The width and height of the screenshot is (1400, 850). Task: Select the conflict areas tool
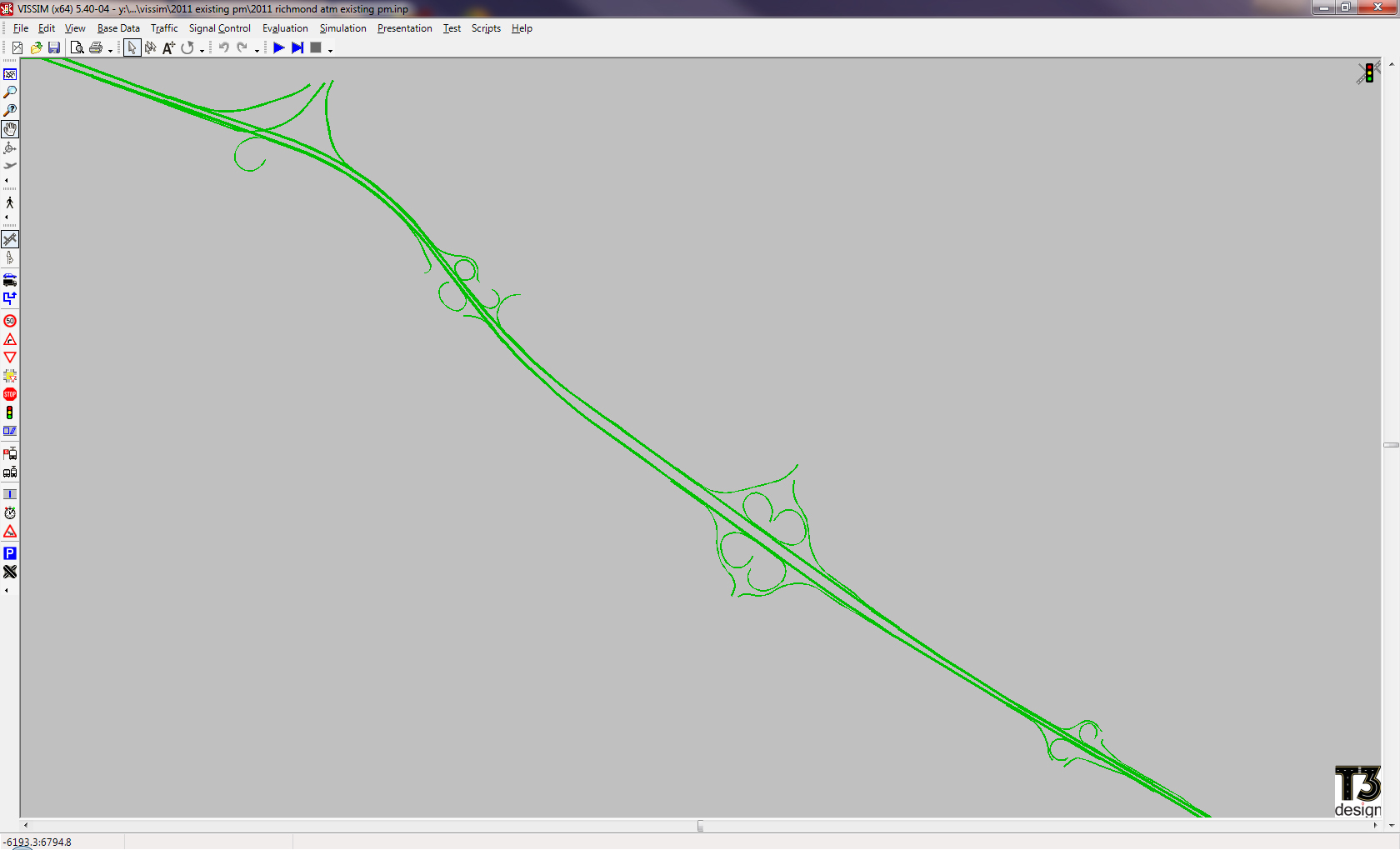10,376
